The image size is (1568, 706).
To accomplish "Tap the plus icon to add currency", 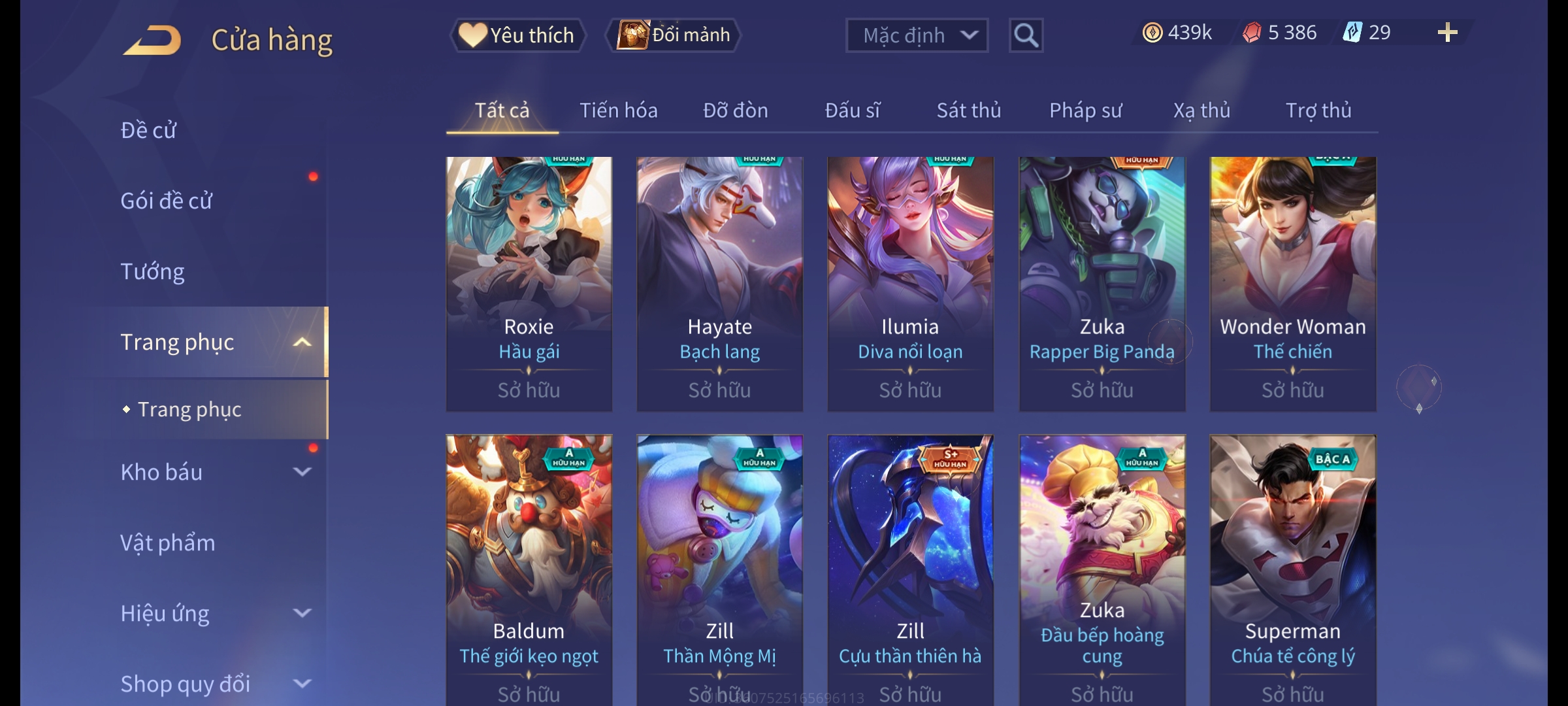I will (x=1448, y=33).
